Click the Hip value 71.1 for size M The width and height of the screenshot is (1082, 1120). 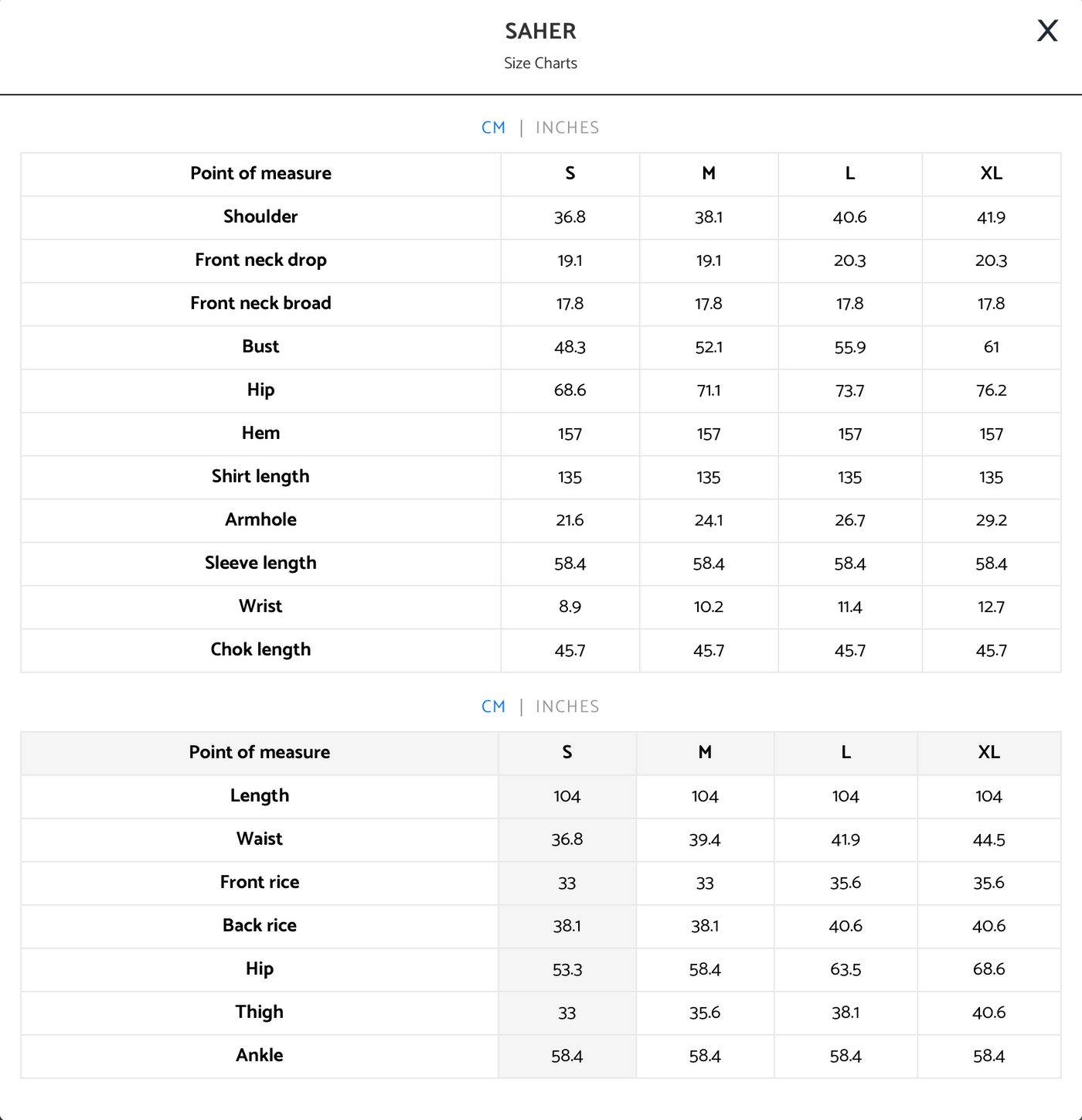pos(708,390)
